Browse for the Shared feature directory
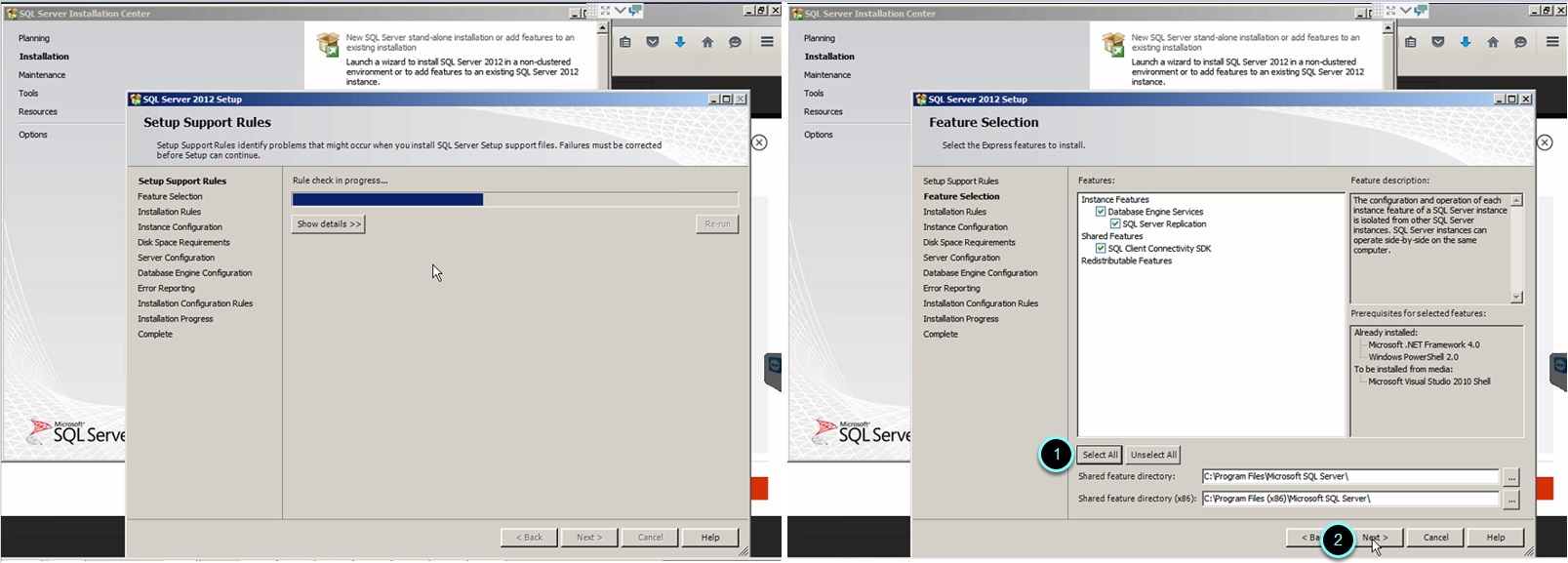The image size is (1568, 563). [x=1511, y=477]
